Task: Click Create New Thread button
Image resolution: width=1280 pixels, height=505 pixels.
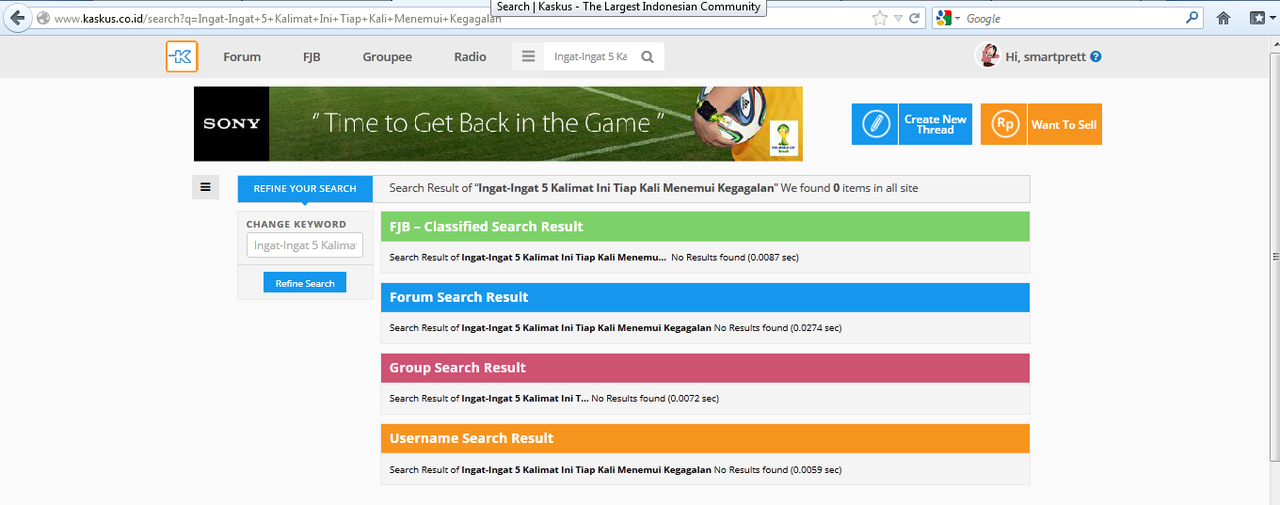Action: coord(935,124)
